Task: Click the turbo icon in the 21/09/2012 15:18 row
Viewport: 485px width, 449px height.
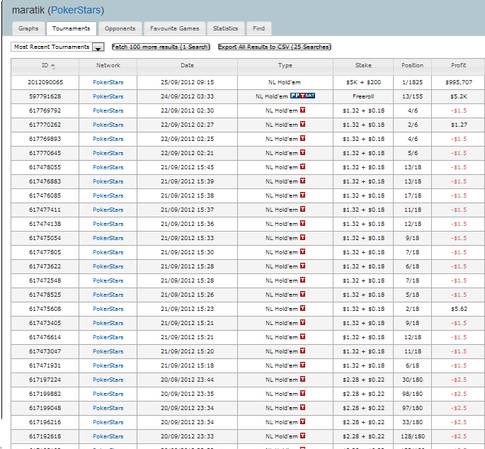Action: point(303,365)
